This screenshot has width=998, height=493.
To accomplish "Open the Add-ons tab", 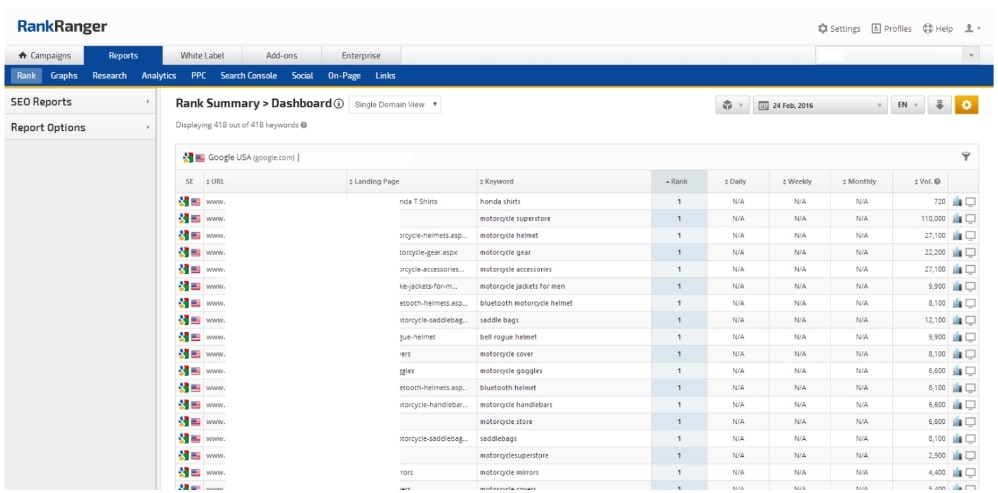I will click(x=281, y=55).
